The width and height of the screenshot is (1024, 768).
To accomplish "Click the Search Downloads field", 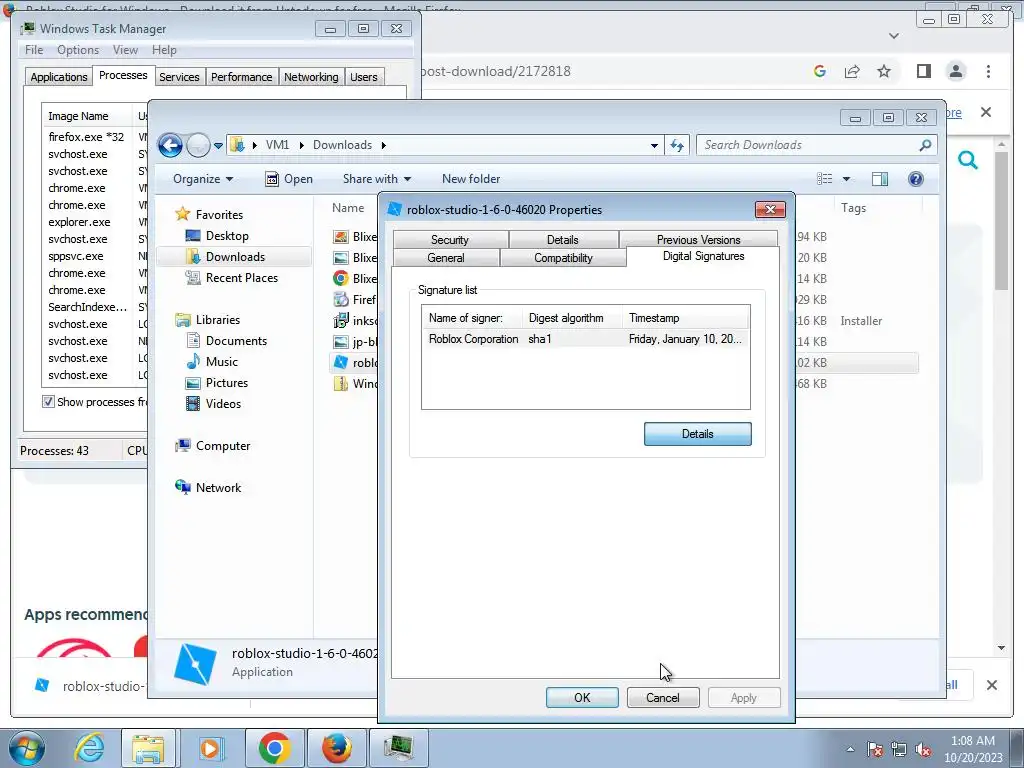I will [x=816, y=145].
